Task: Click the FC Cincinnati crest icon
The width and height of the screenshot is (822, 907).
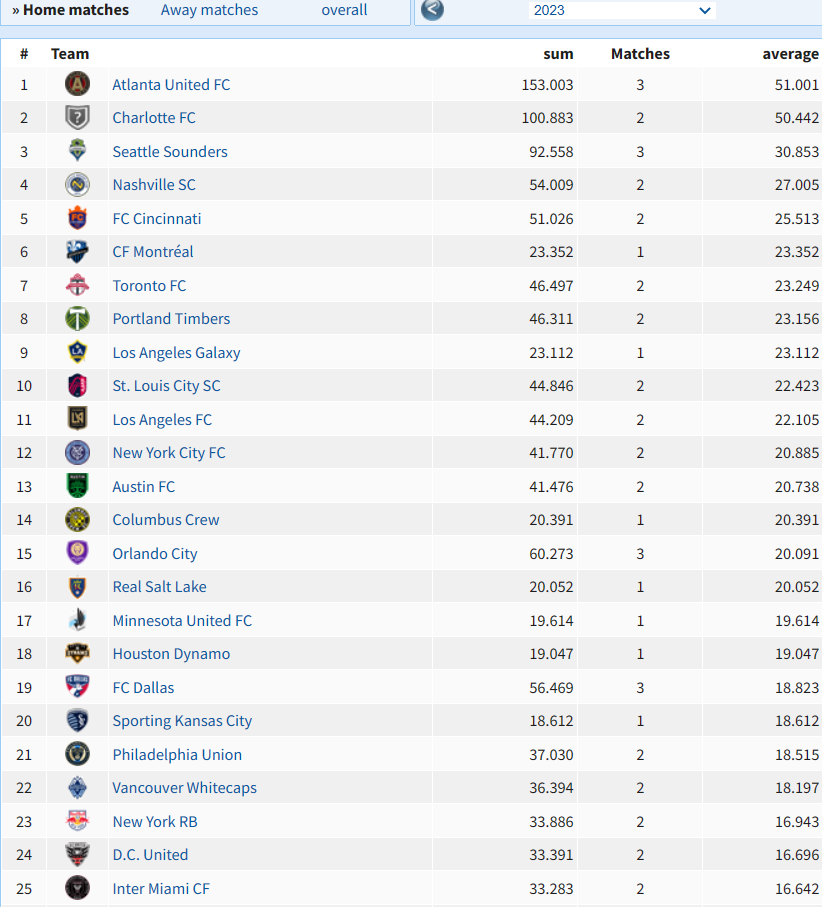Action: pyautogui.click(x=77, y=218)
